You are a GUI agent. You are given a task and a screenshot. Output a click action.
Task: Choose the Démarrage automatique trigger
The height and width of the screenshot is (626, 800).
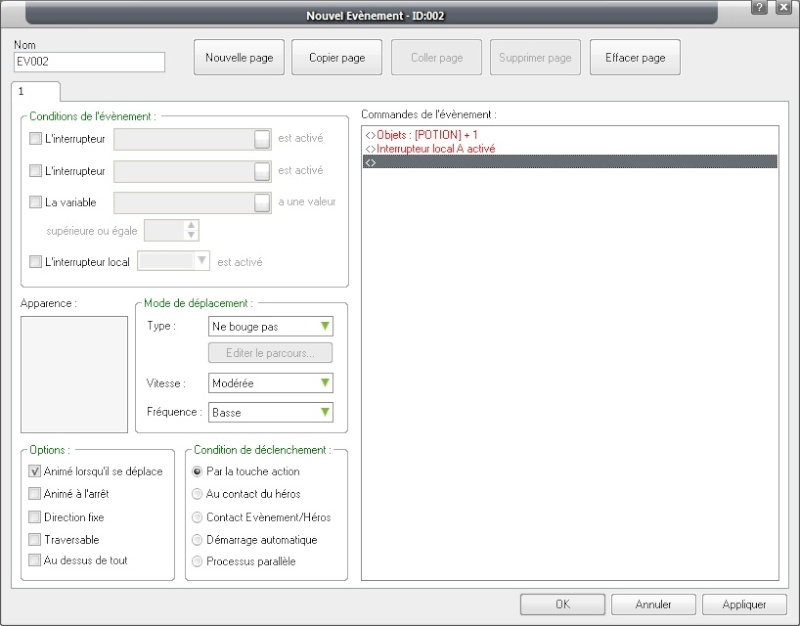pyautogui.click(x=197, y=540)
